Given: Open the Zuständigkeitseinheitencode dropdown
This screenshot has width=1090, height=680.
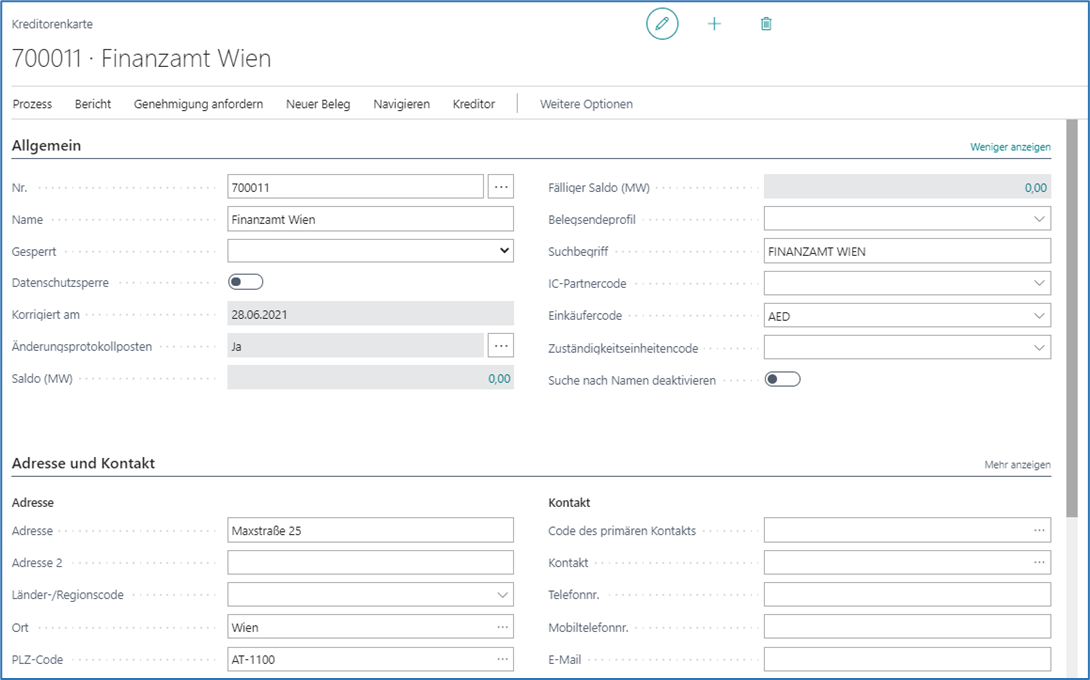Looking at the screenshot, I should coord(1039,348).
